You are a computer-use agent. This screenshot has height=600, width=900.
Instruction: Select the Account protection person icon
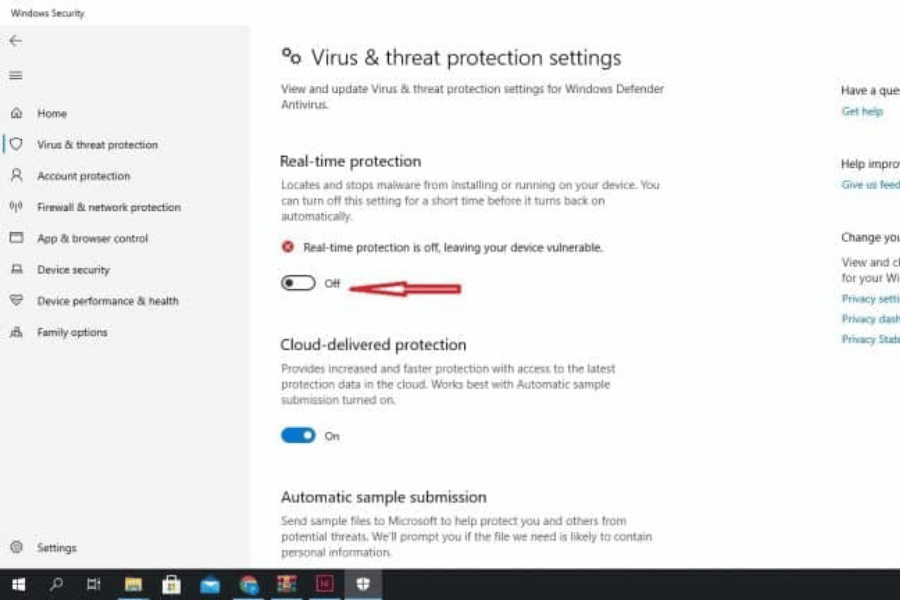[x=16, y=176]
